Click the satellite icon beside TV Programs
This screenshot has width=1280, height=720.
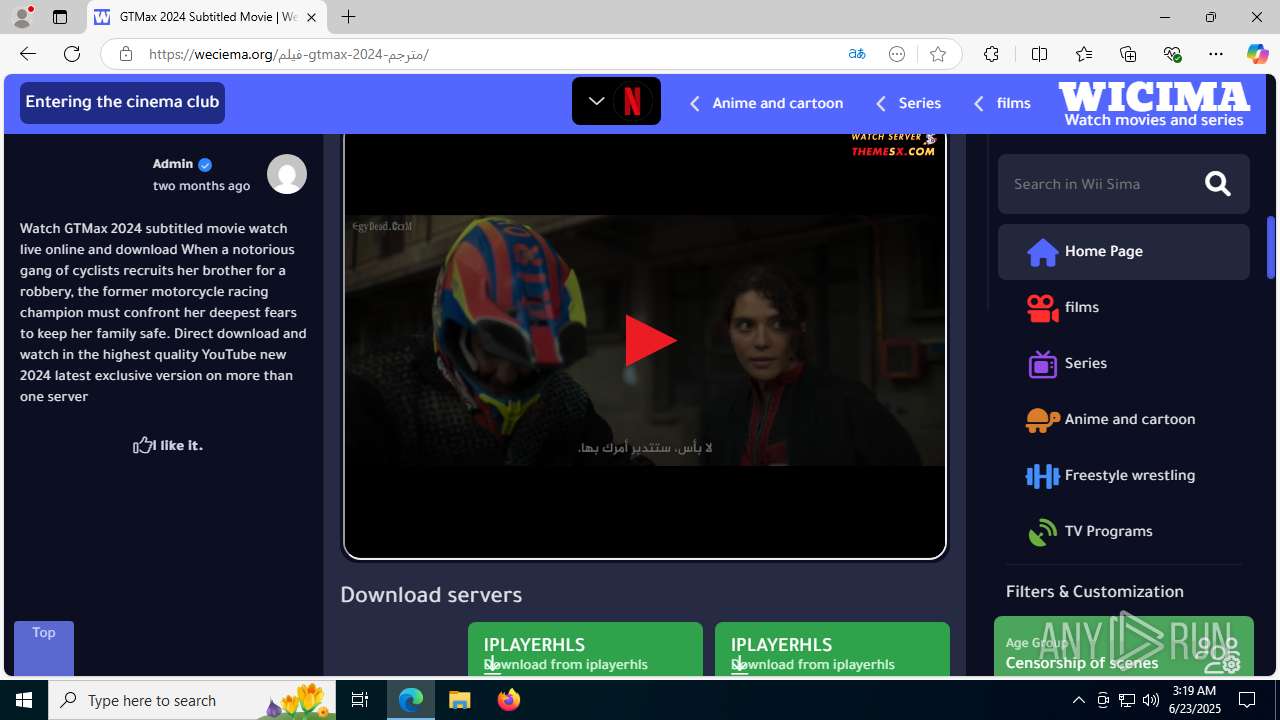pyautogui.click(x=1042, y=532)
